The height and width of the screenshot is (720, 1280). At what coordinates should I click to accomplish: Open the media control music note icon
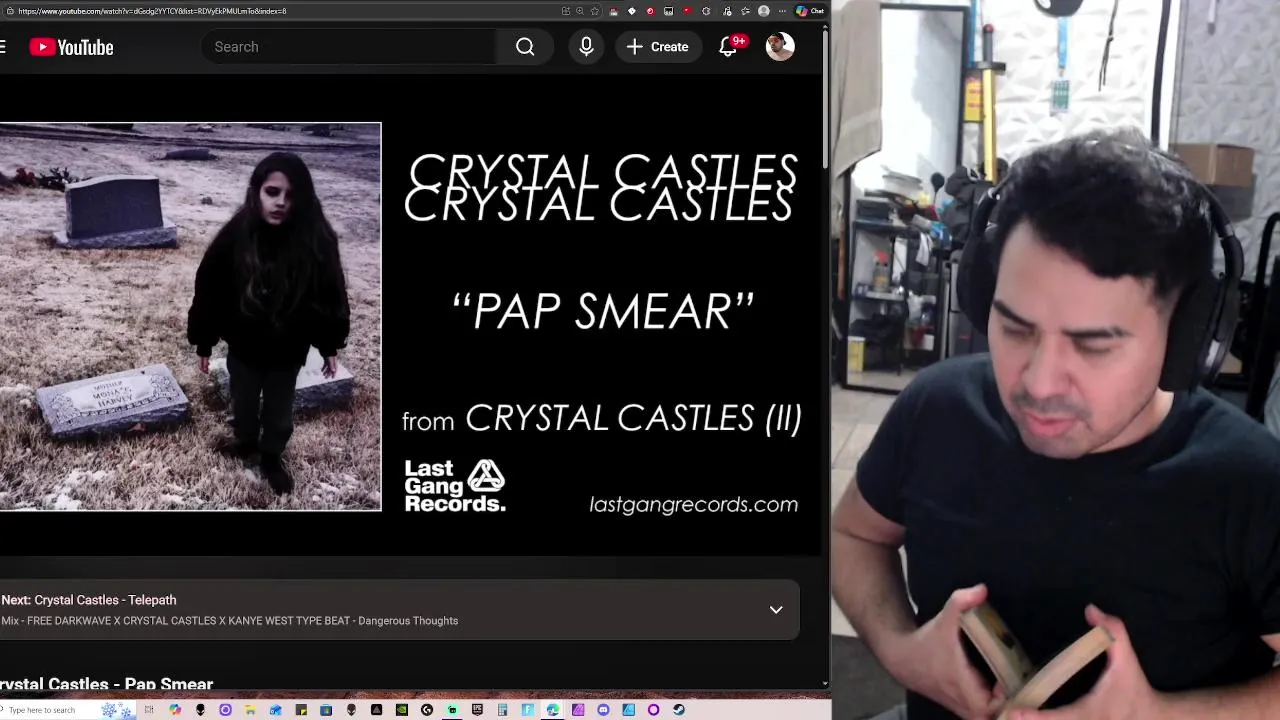coord(727,11)
